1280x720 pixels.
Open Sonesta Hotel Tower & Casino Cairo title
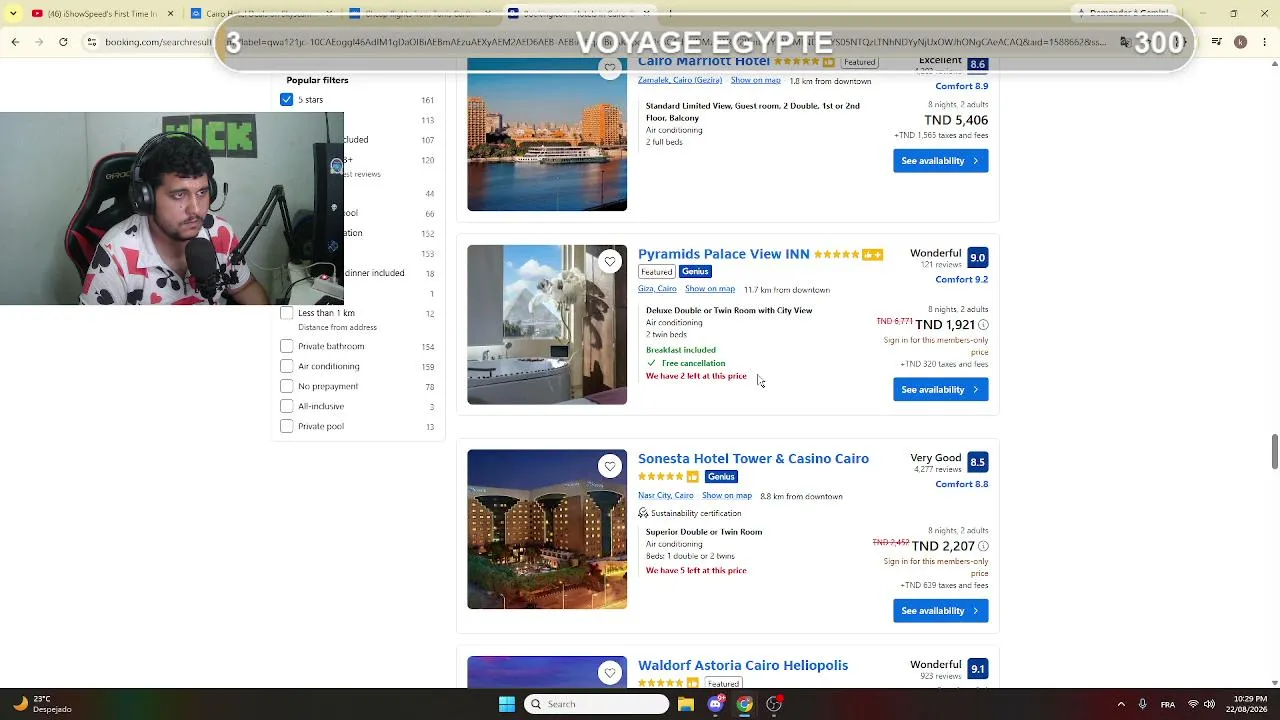[x=753, y=459]
